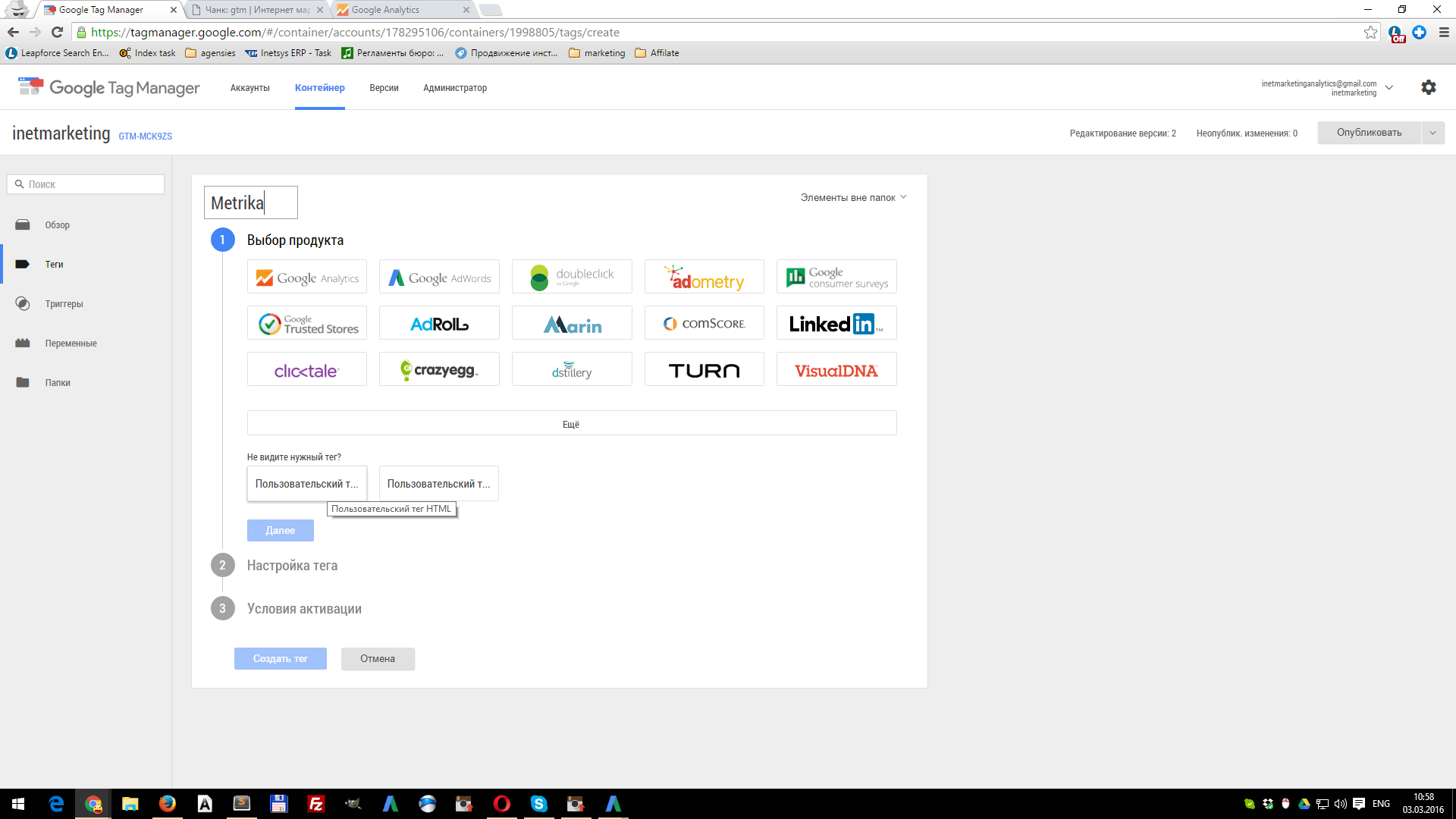This screenshot has height=819, width=1456.
Task: Select the Google Analytics product tile
Action: pyautogui.click(x=307, y=277)
